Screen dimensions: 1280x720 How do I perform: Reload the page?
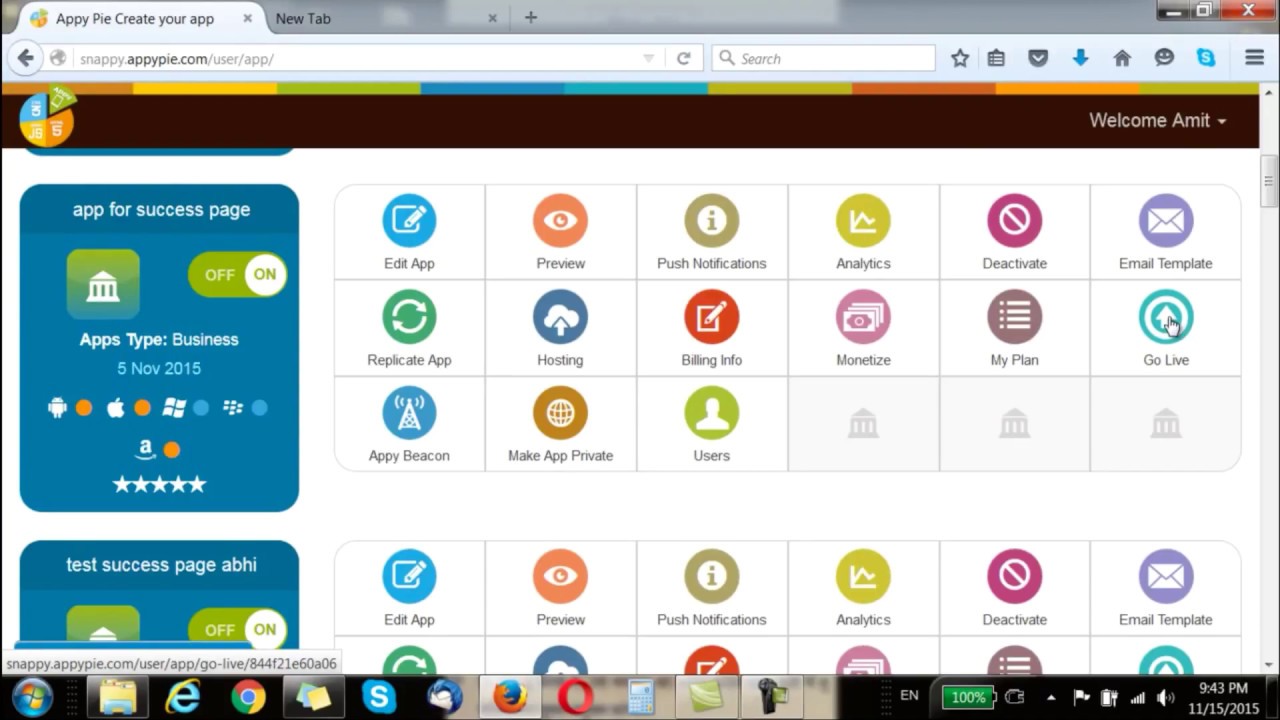coord(684,59)
